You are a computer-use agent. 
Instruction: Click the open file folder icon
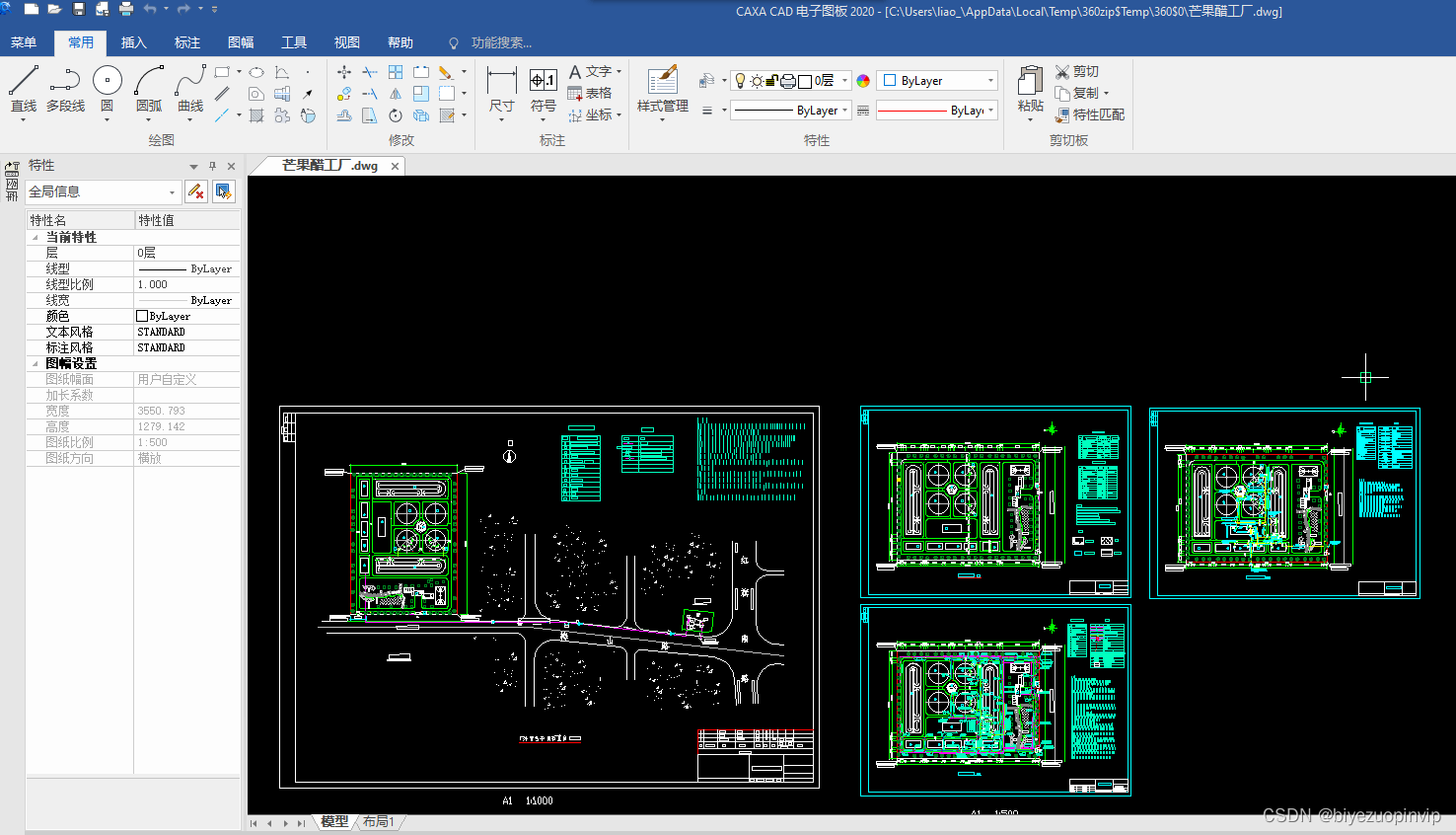pyautogui.click(x=54, y=9)
